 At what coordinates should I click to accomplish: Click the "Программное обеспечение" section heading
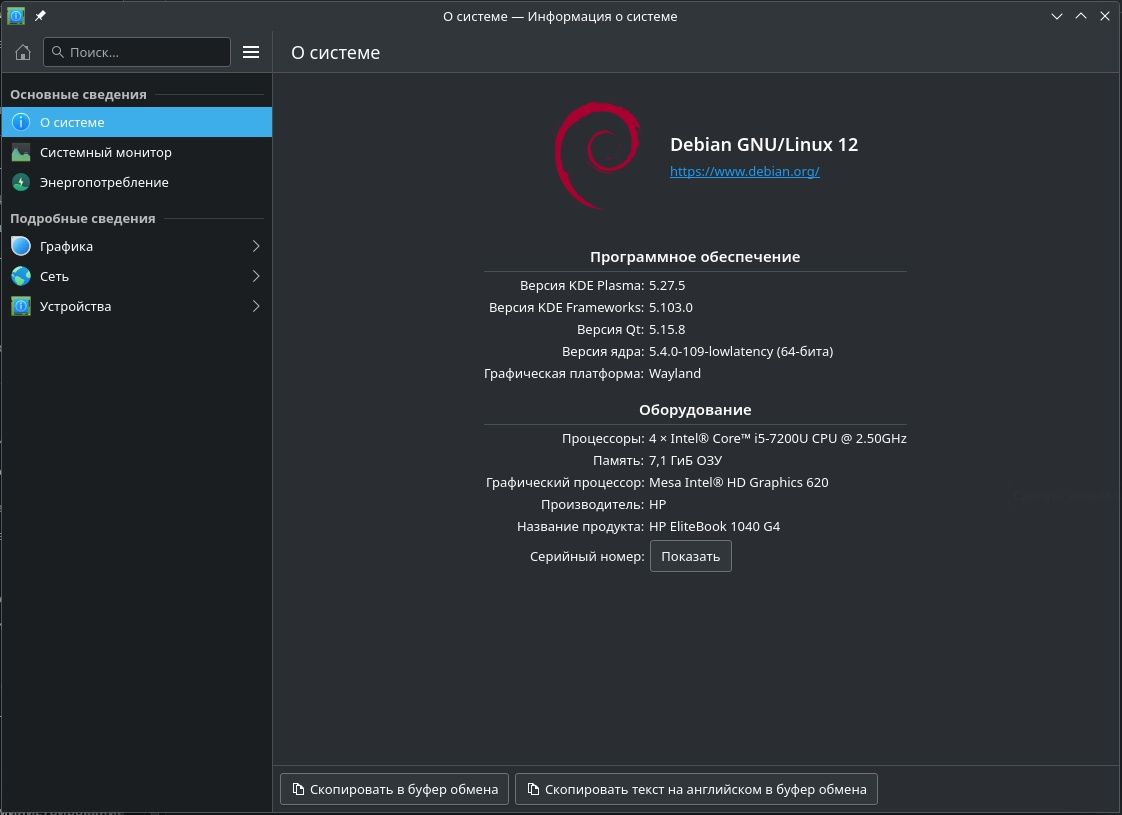click(695, 257)
